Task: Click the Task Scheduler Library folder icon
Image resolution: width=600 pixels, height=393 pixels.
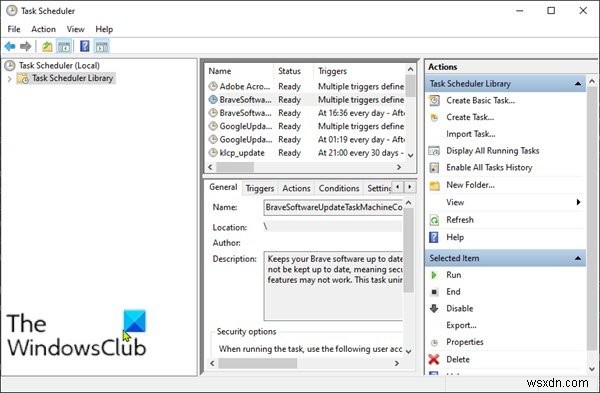Action: click(23, 78)
